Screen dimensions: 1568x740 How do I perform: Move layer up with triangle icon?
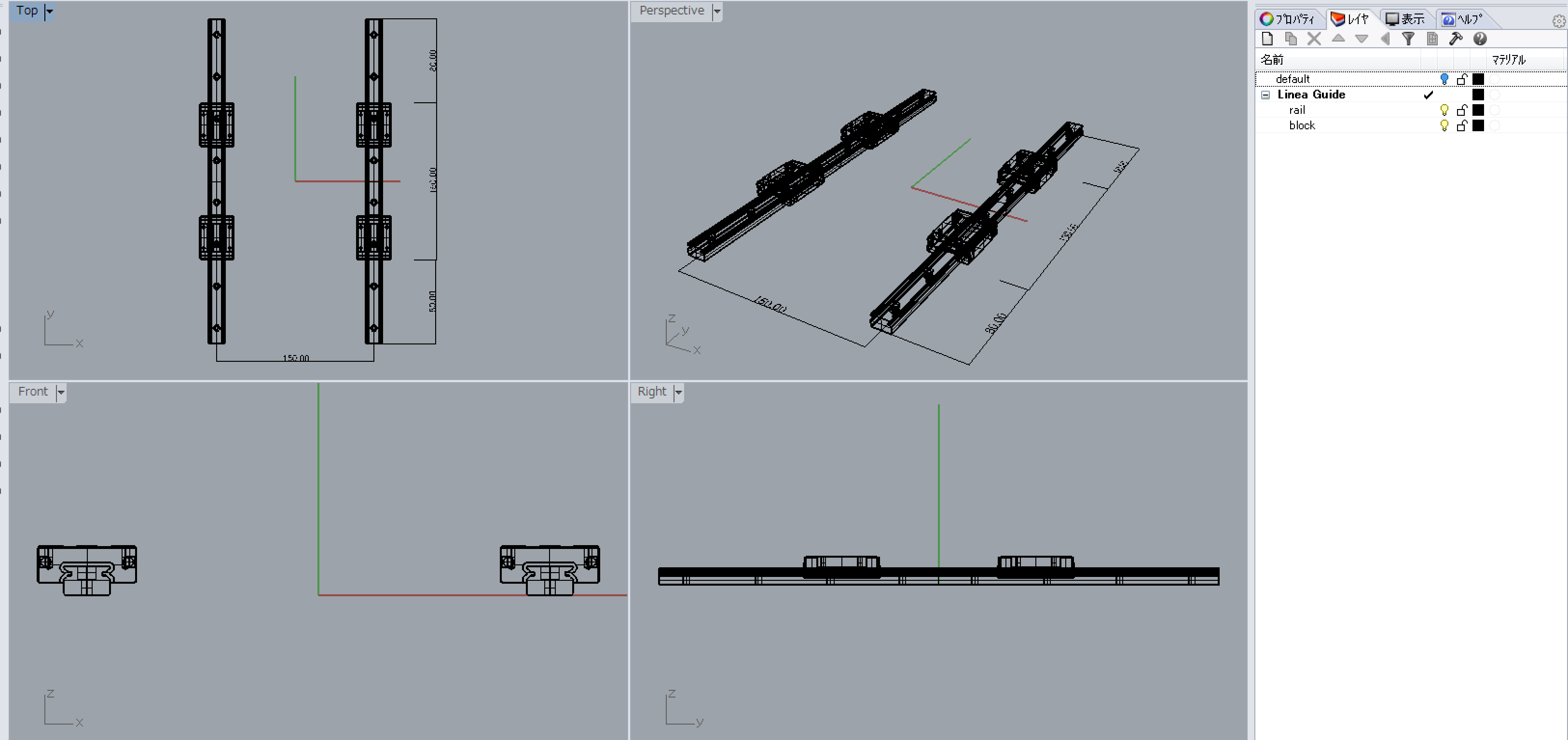pyautogui.click(x=1338, y=38)
